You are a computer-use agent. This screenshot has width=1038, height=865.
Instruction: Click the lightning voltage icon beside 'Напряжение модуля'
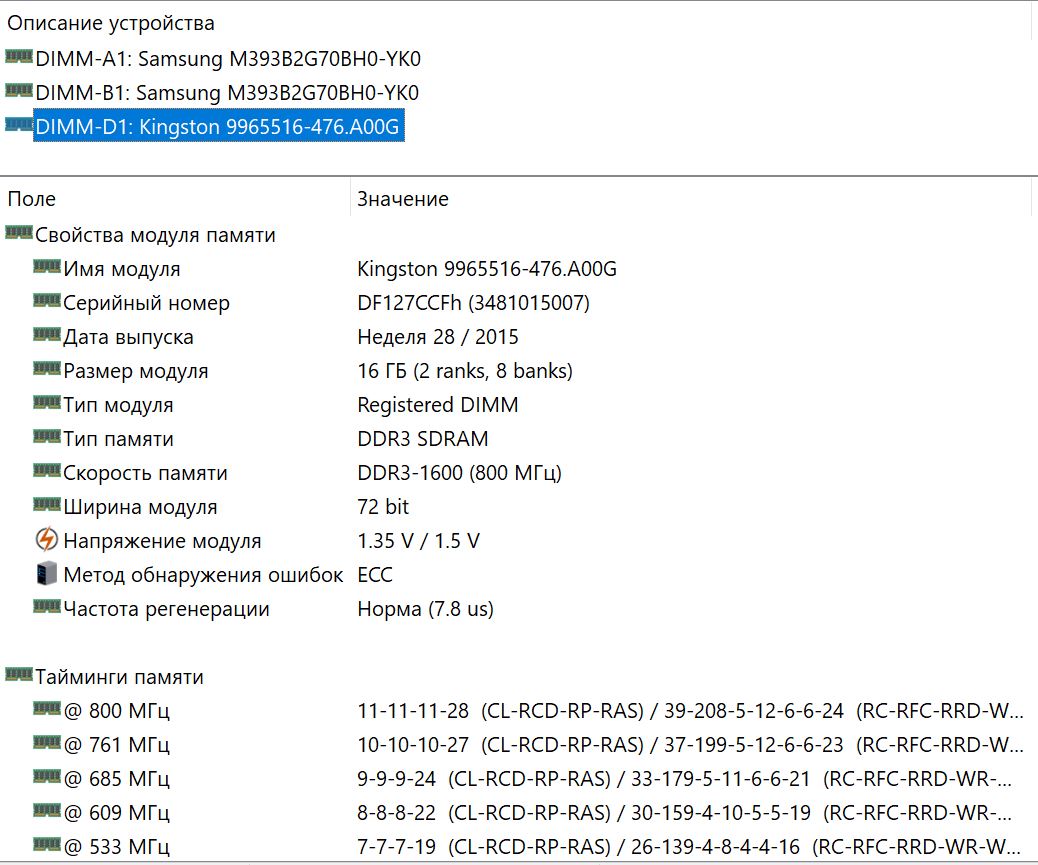(x=46, y=539)
